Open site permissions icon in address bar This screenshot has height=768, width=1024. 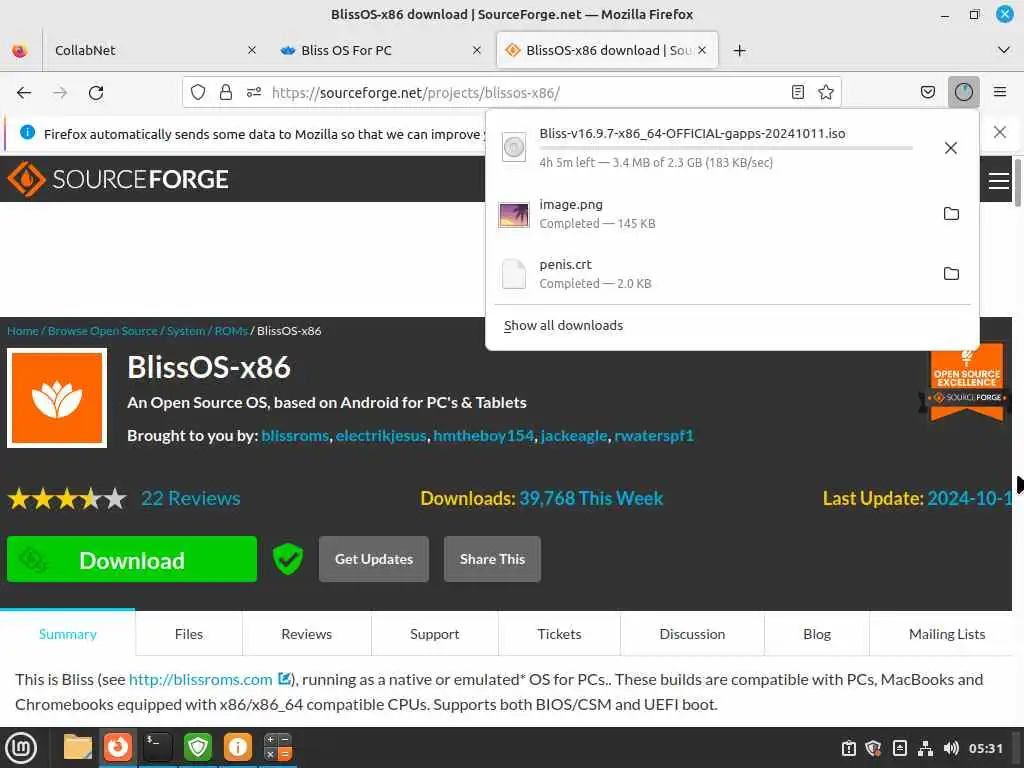(x=254, y=92)
